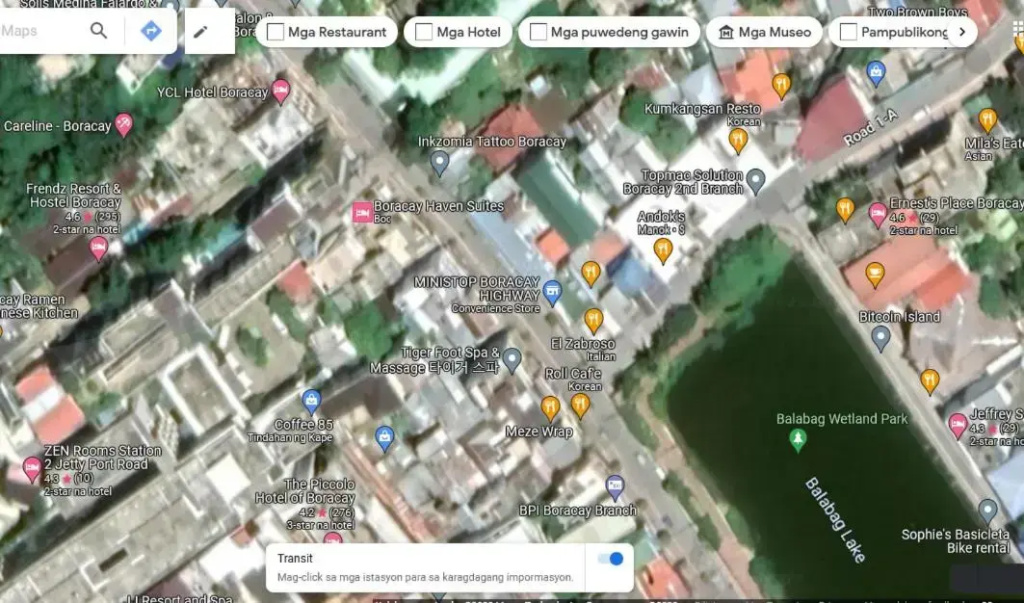Select Boracay Haven Suites hotel icon
Viewport: 1024px width, 603px height.
[362, 212]
